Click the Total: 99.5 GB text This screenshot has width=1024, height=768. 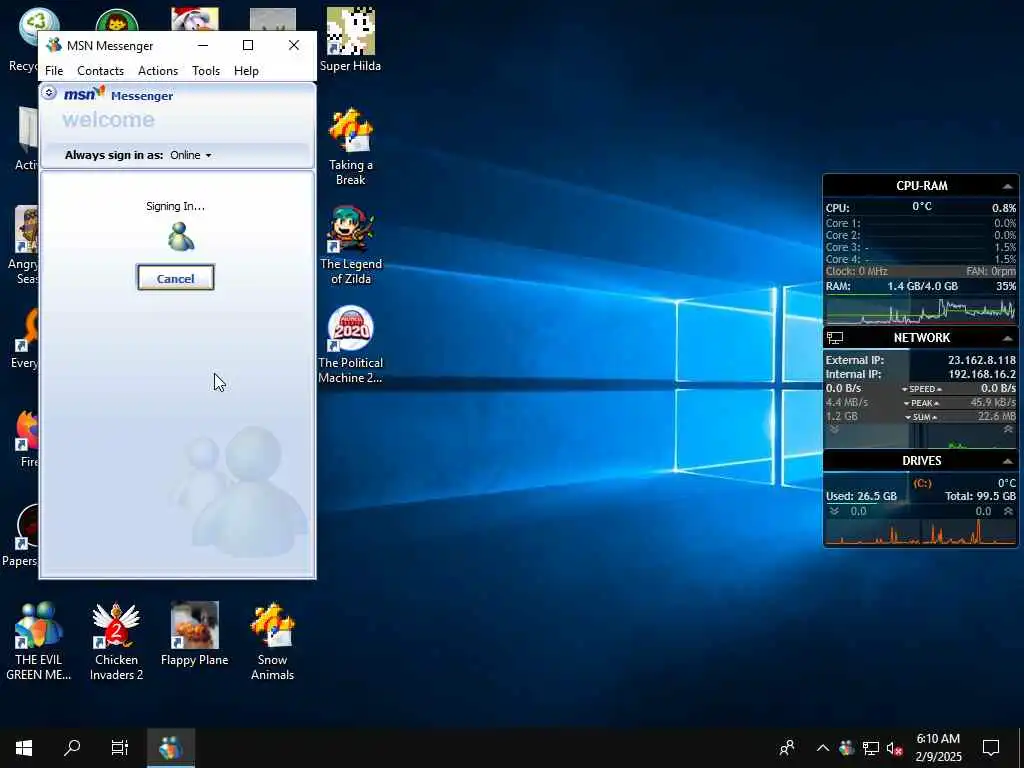point(980,496)
